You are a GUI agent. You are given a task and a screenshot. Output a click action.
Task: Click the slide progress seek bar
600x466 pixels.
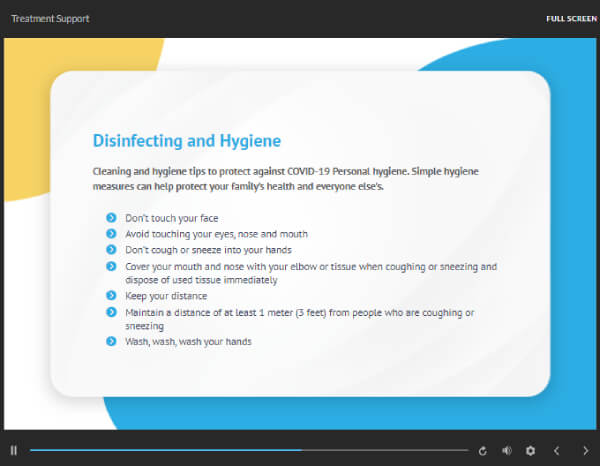[248, 451]
